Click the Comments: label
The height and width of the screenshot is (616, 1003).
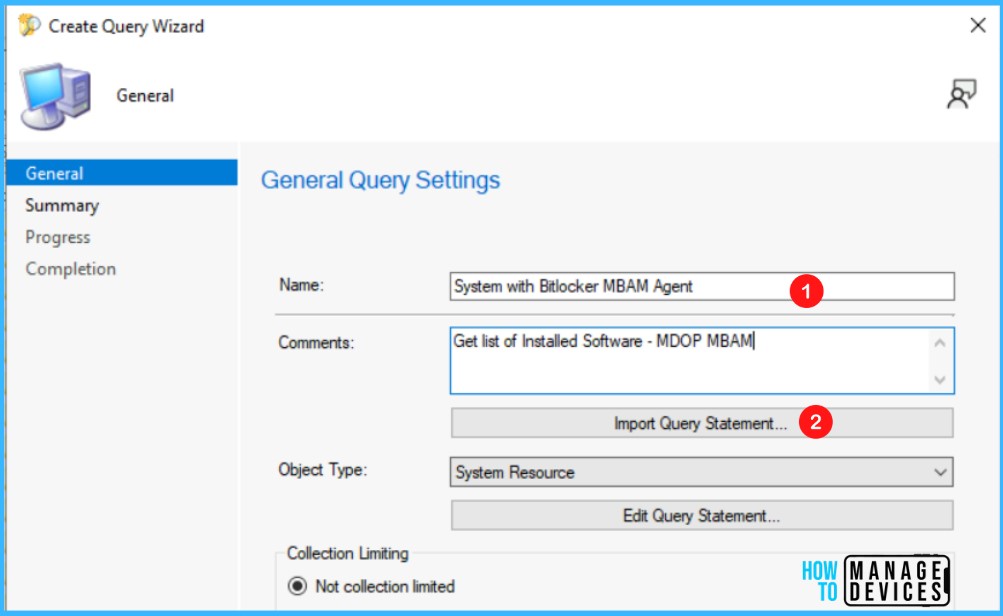tap(316, 343)
